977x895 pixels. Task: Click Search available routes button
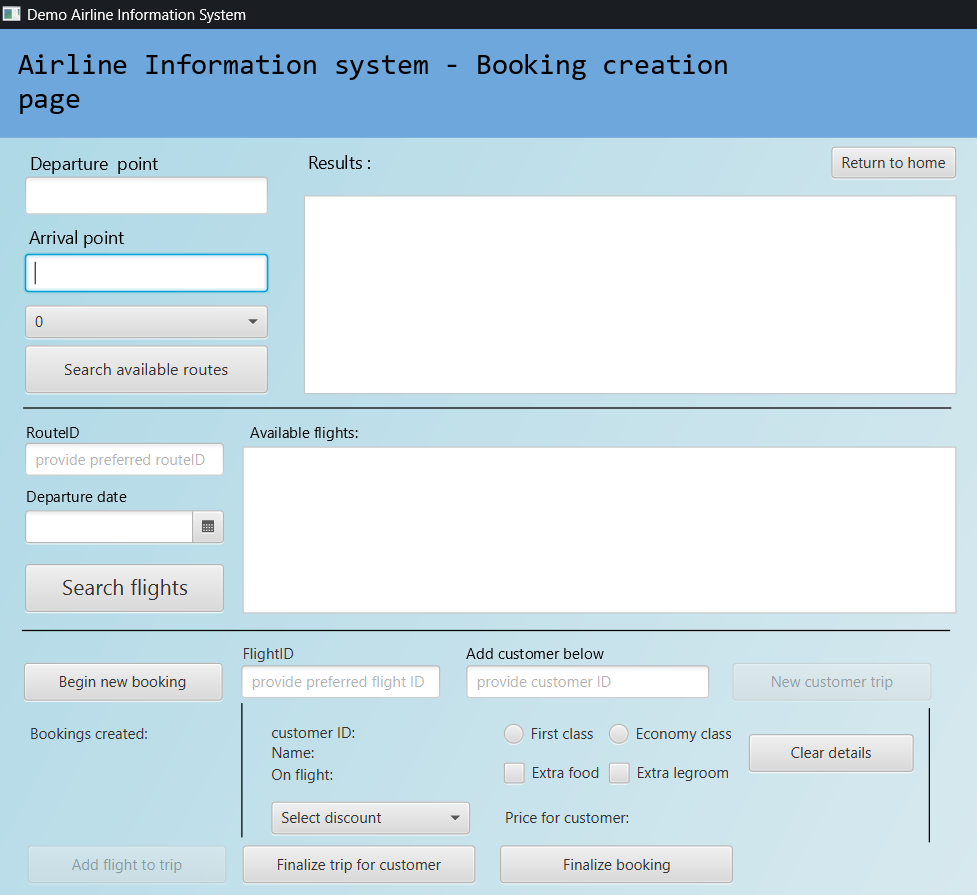(146, 370)
